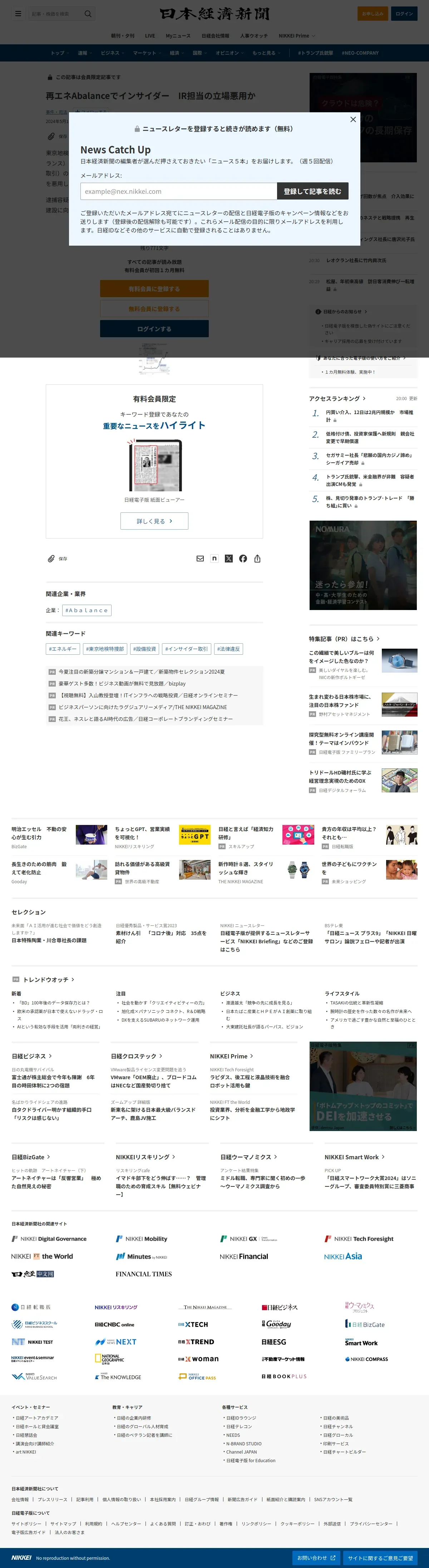Open the NOMURA advertisement banner
The image size is (429, 1568).
point(363,565)
